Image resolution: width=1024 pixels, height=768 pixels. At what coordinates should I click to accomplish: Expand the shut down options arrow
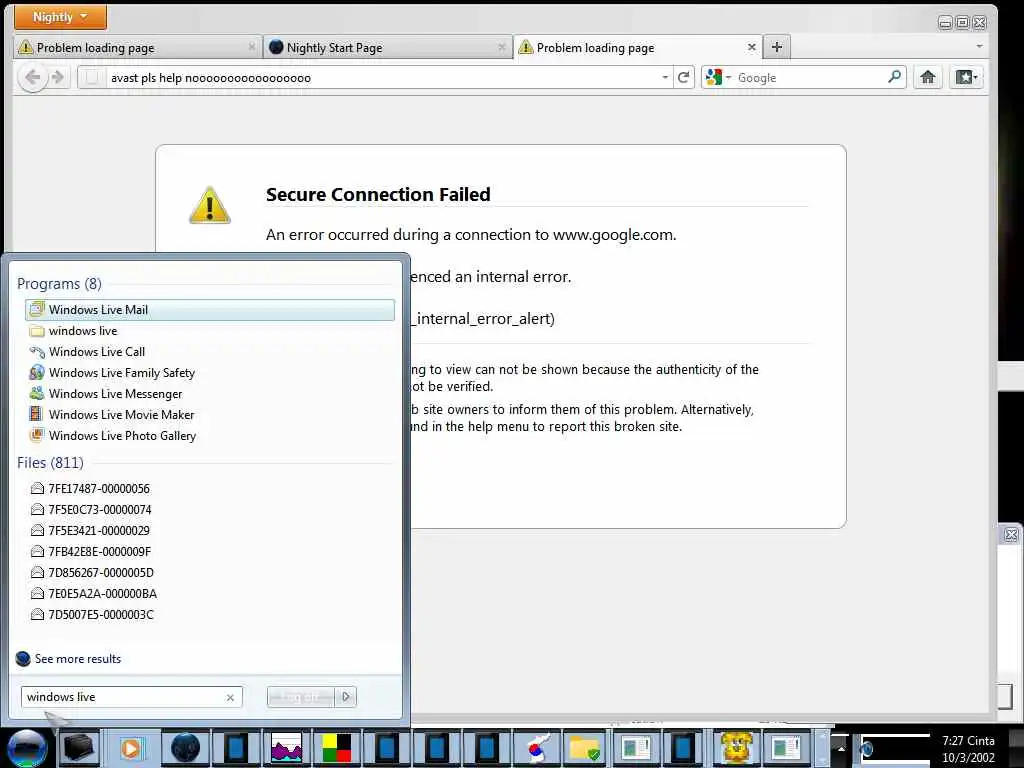tap(345, 697)
